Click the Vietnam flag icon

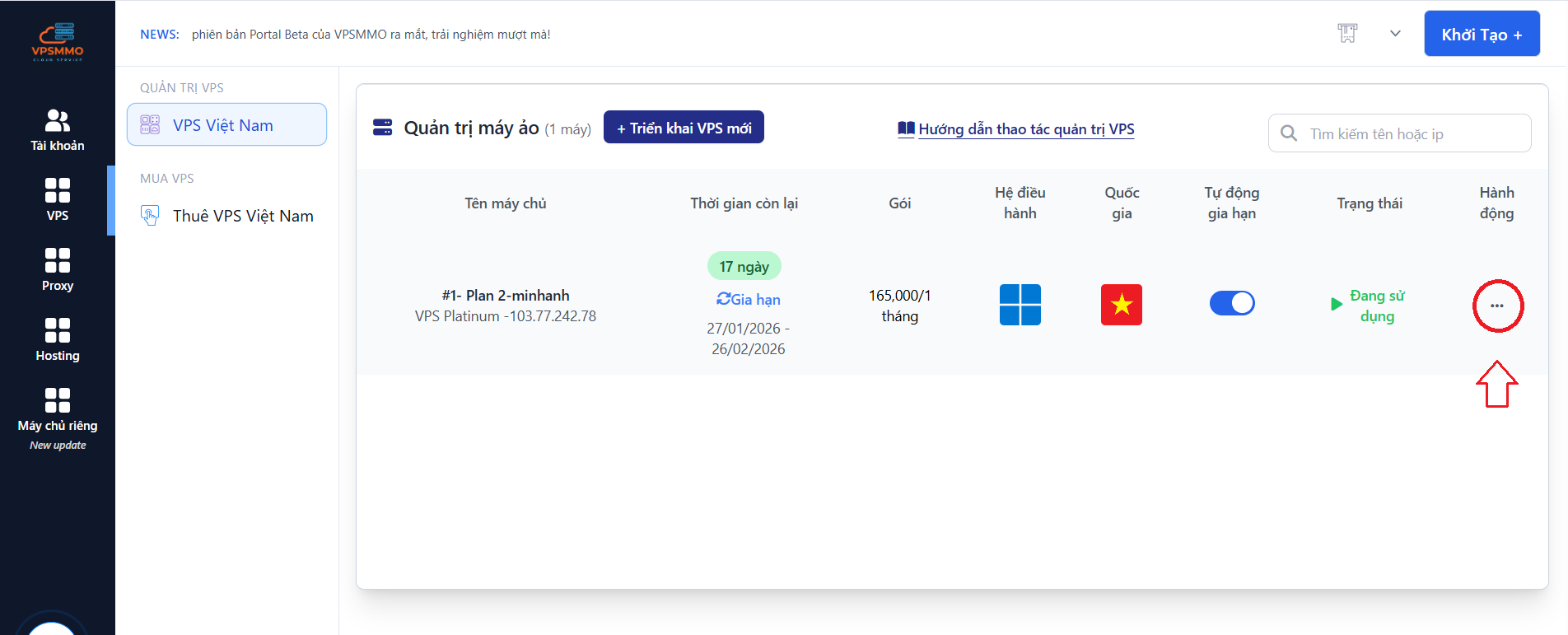pyautogui.click(x=1121, y=305)
